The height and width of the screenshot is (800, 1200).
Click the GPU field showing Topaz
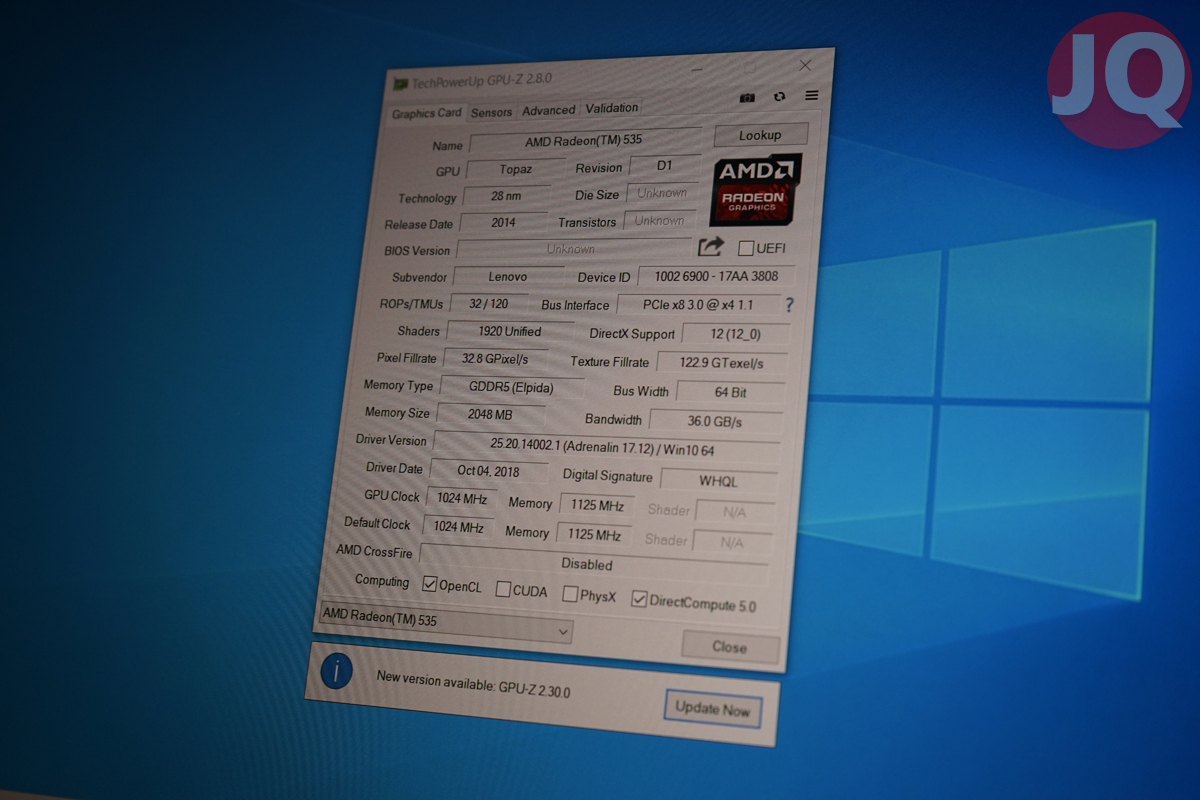click(514, 170)
